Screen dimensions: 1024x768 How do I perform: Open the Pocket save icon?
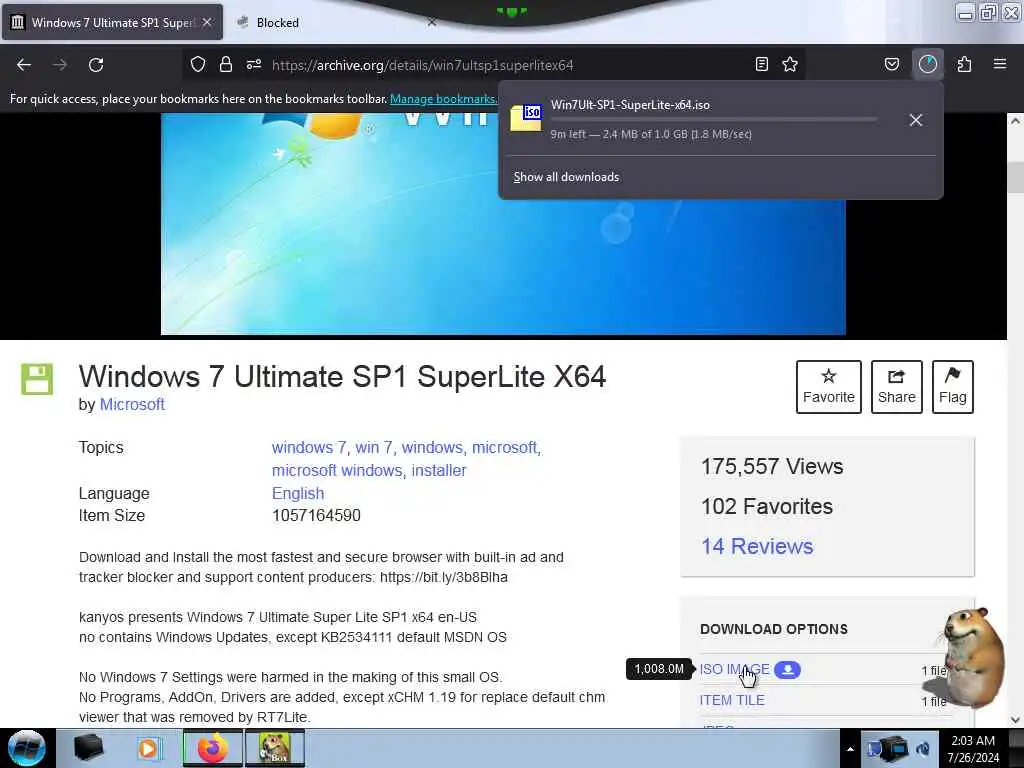click(x=892, y=65)
